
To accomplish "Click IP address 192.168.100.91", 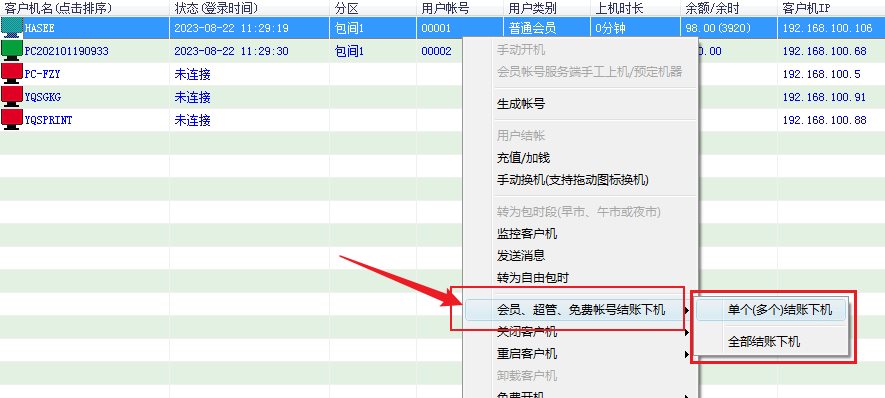I will [x=825, y=98].
